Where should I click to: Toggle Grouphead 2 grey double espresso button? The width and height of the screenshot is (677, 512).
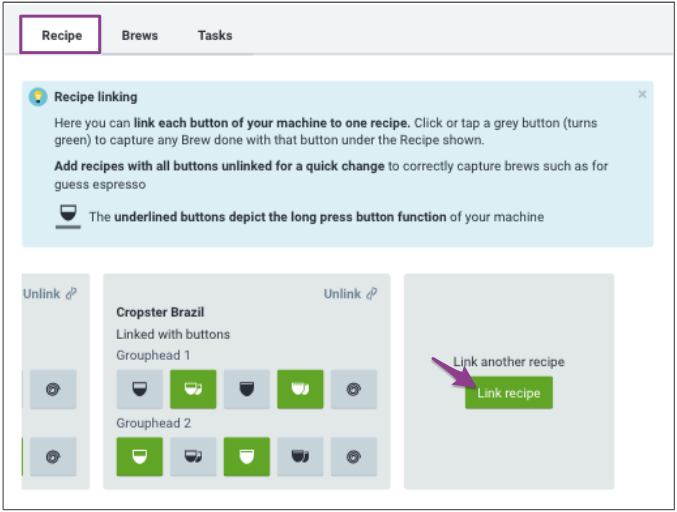click(x=193, y=457)
